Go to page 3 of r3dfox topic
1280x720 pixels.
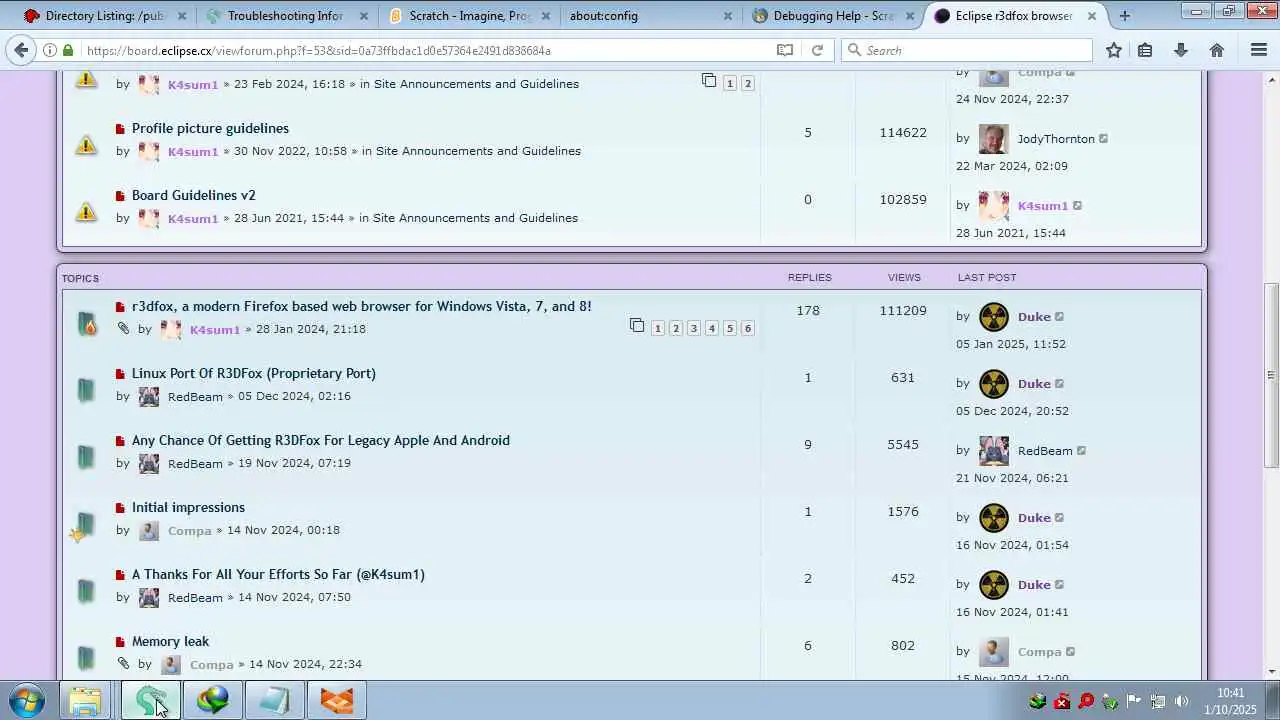[x=693, y=328]
